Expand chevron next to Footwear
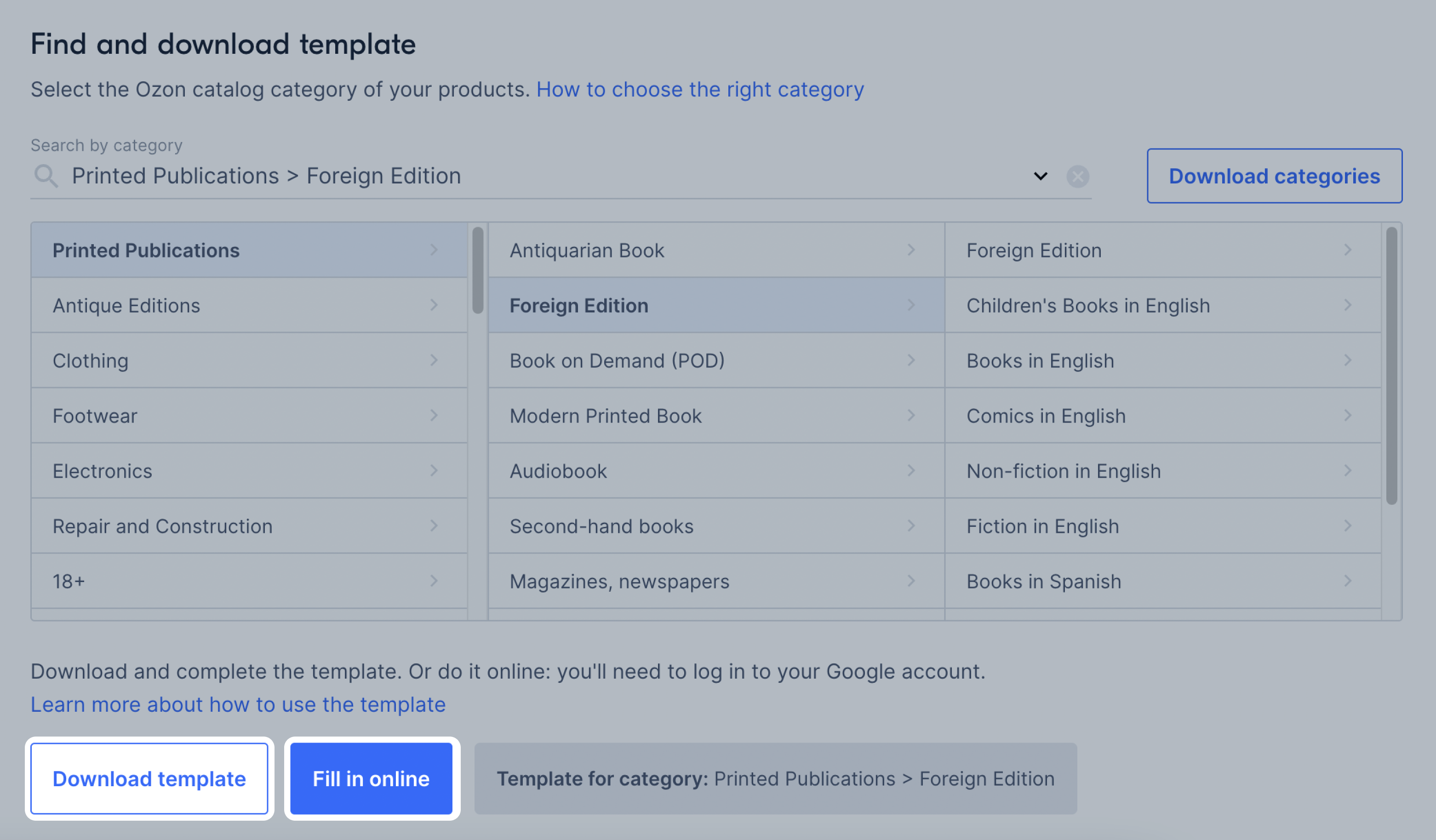This screenshot has width=1436, height=840. [434, 416]
